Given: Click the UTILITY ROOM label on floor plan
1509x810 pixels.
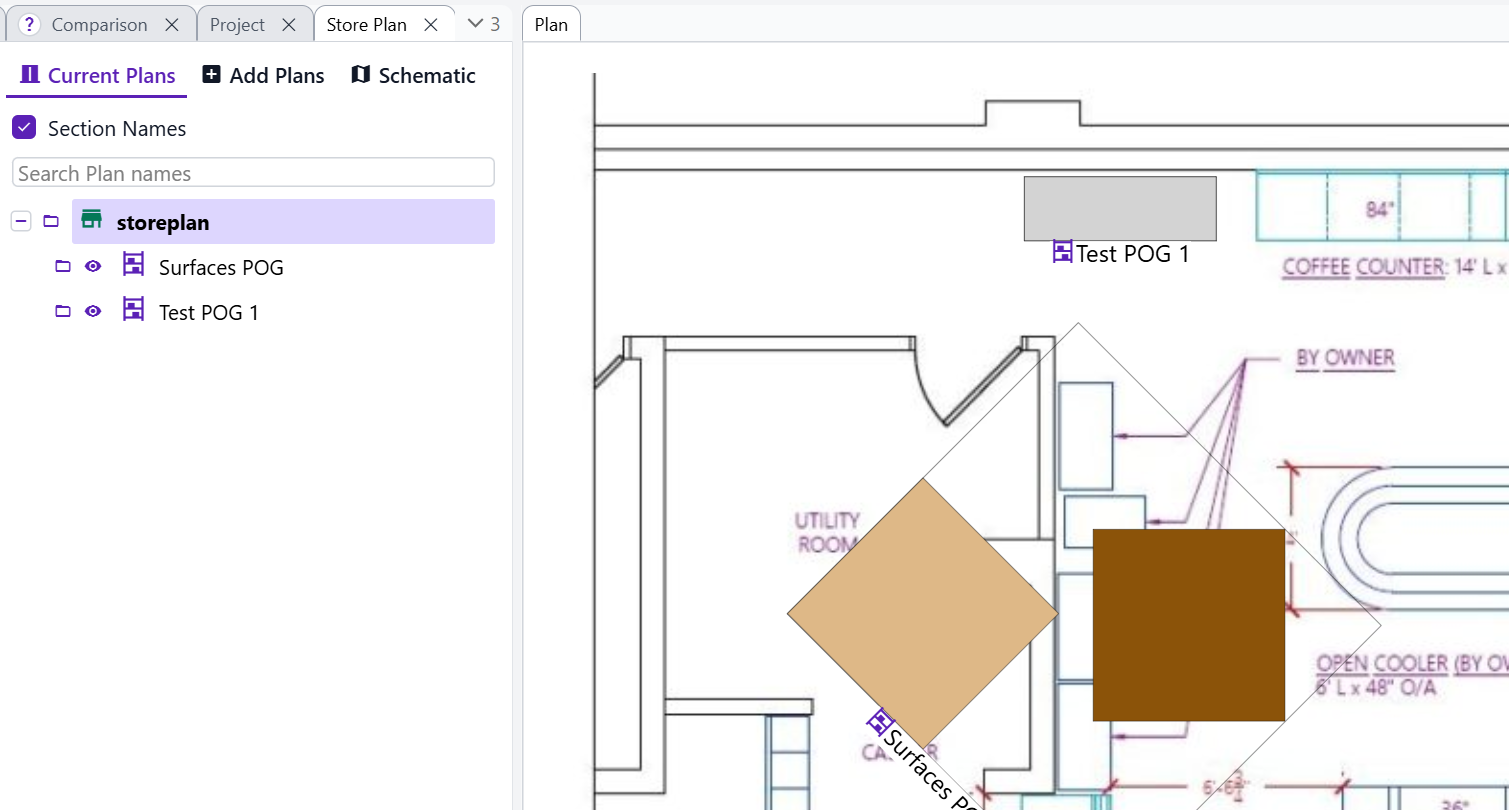Looking at the screenshot, I should tap(827, 532).
